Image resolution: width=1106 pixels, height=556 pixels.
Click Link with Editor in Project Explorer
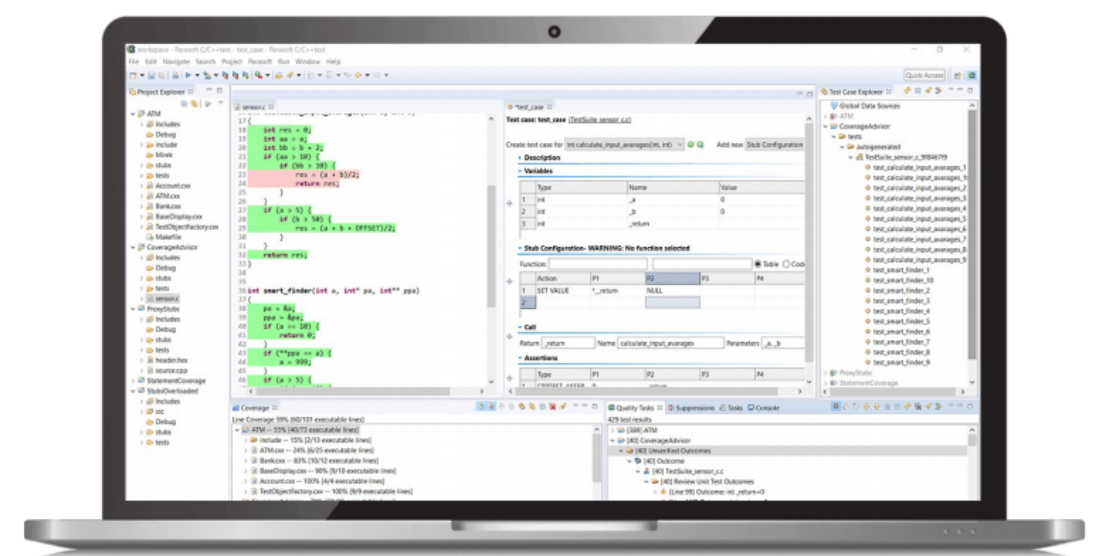[x=195, y=104]
